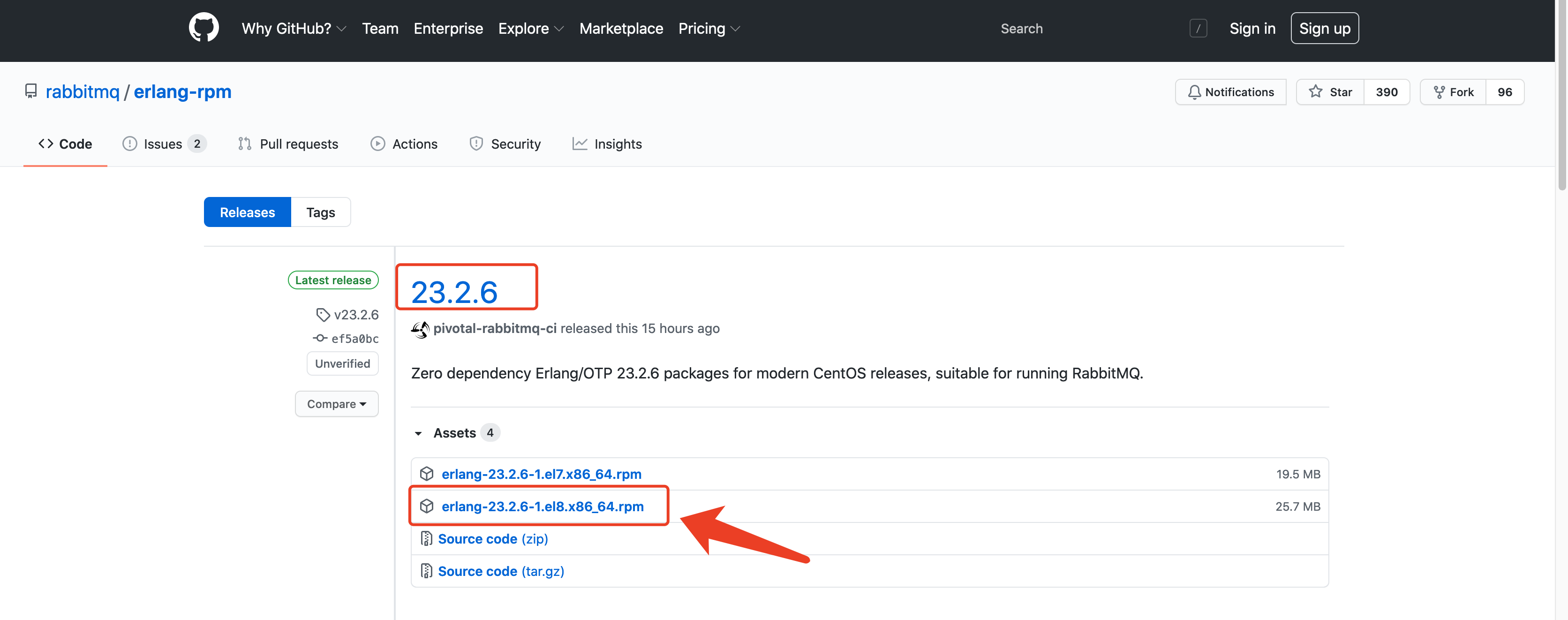Open the Why GitHub? dropdown menu
Screen dimensions: 1568x620
(294, 29)
